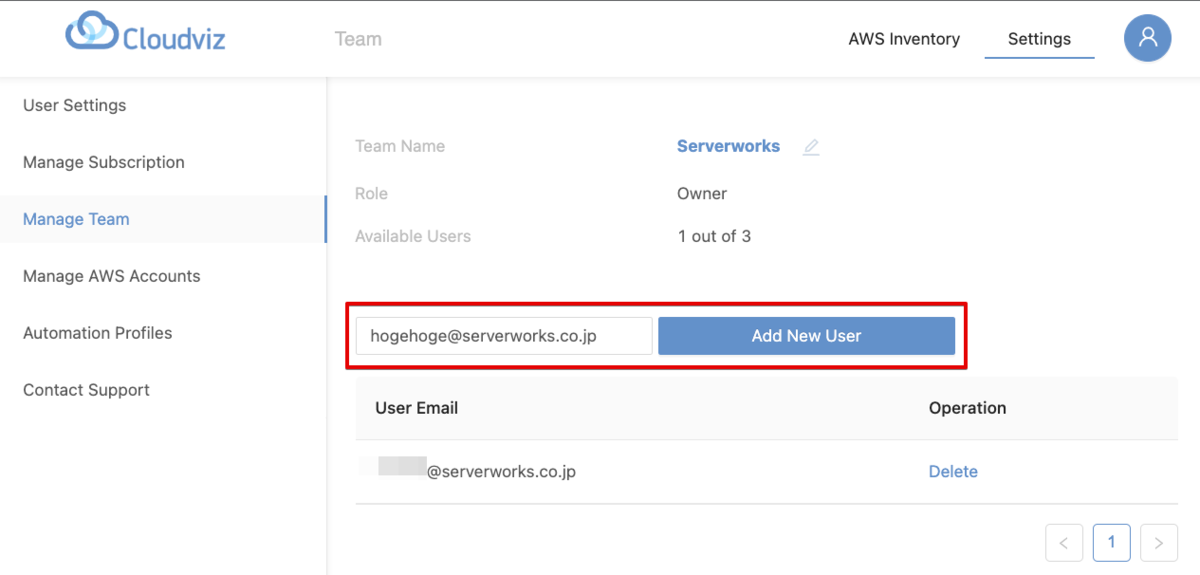Delete the serverworks.co.jp user

click(953, 471)
